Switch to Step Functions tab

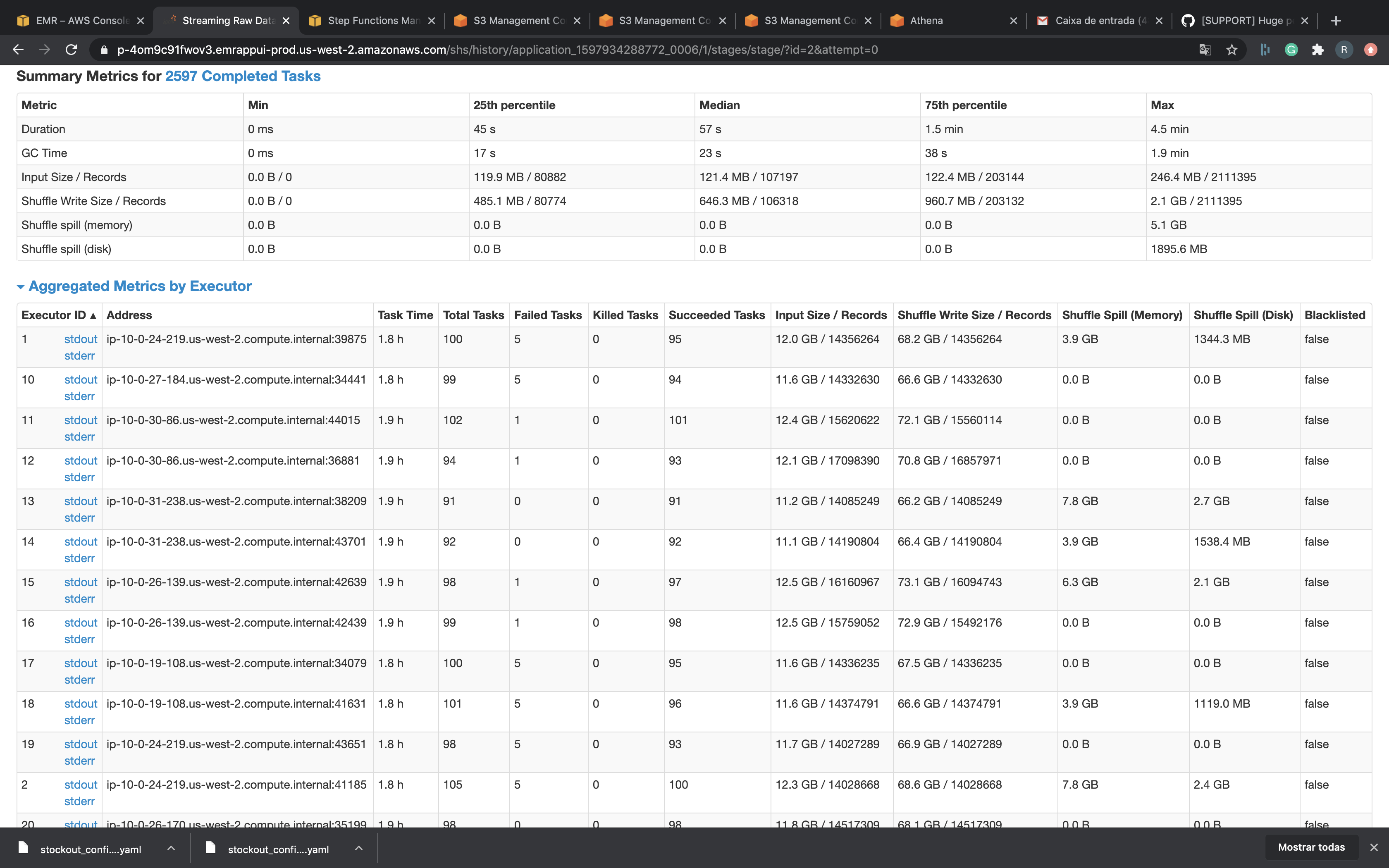[x=373, y=21]
